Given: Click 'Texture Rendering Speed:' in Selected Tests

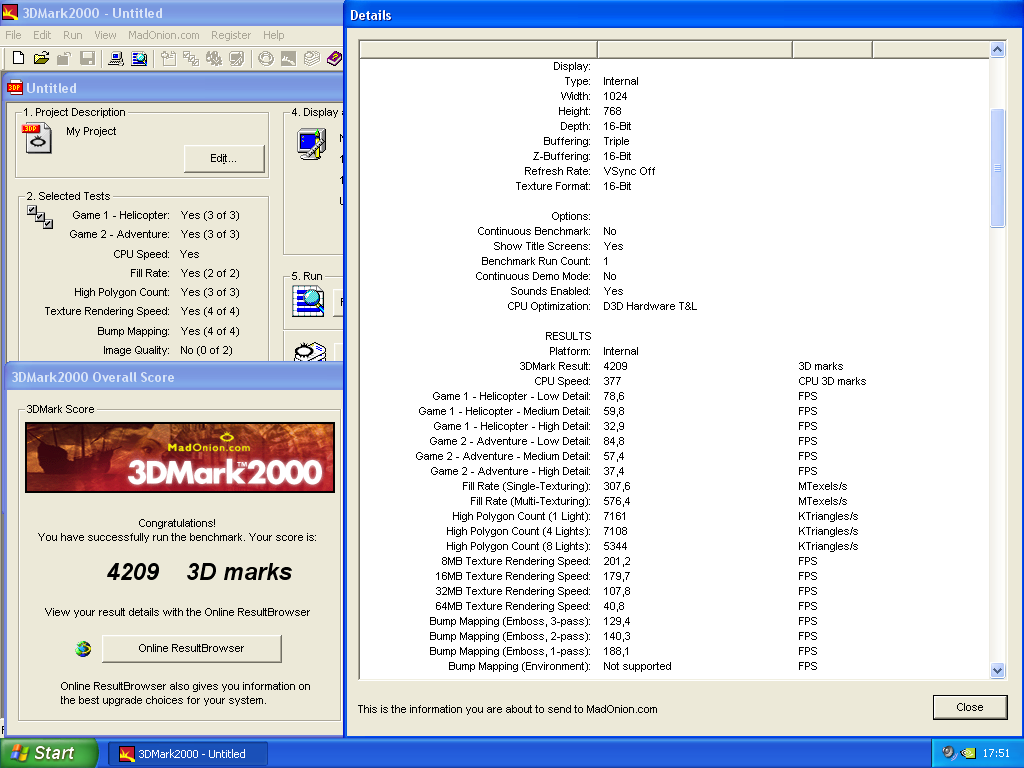Looking at the screenshot, I should tap(107, 312).
